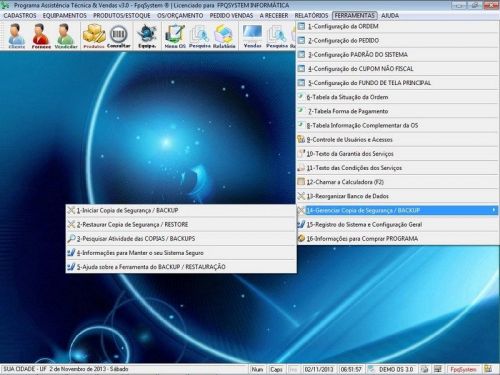Click the Num indicator in status bar
The height and width of the screenshot is (375, 500).
pyautogui.click(x=257, y=369)
